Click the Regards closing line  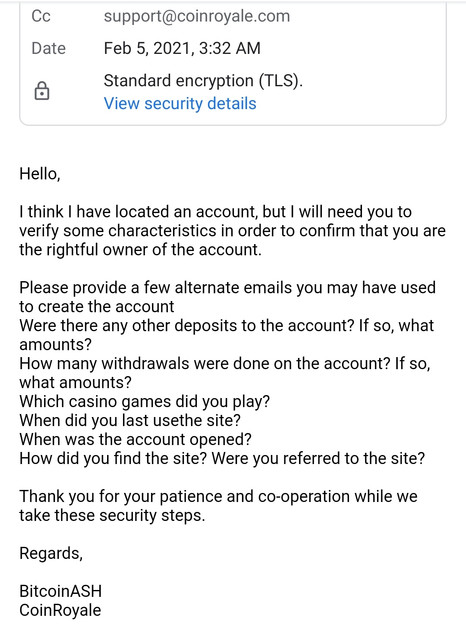click(51, 553)
